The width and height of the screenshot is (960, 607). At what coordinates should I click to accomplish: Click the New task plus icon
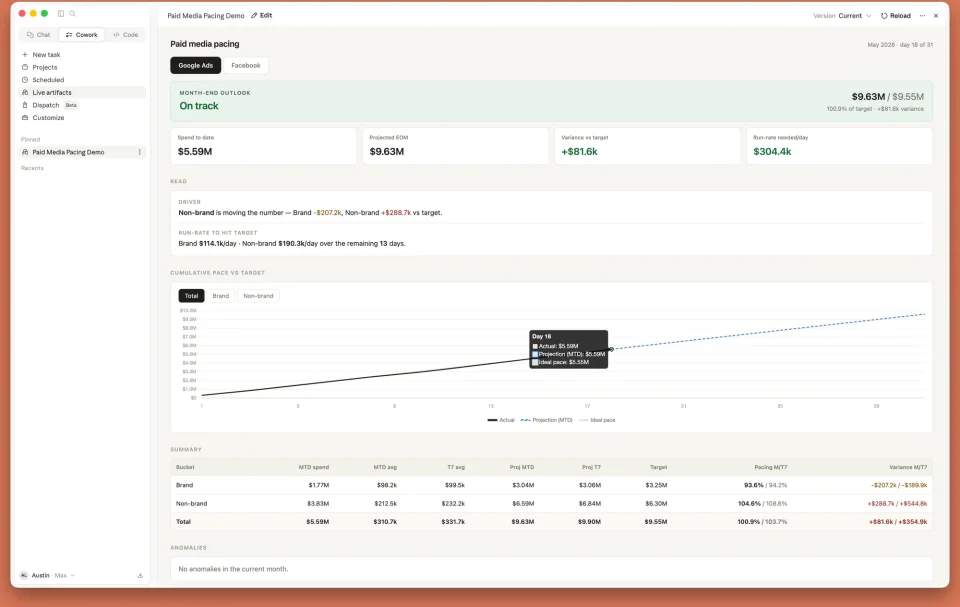25,55
